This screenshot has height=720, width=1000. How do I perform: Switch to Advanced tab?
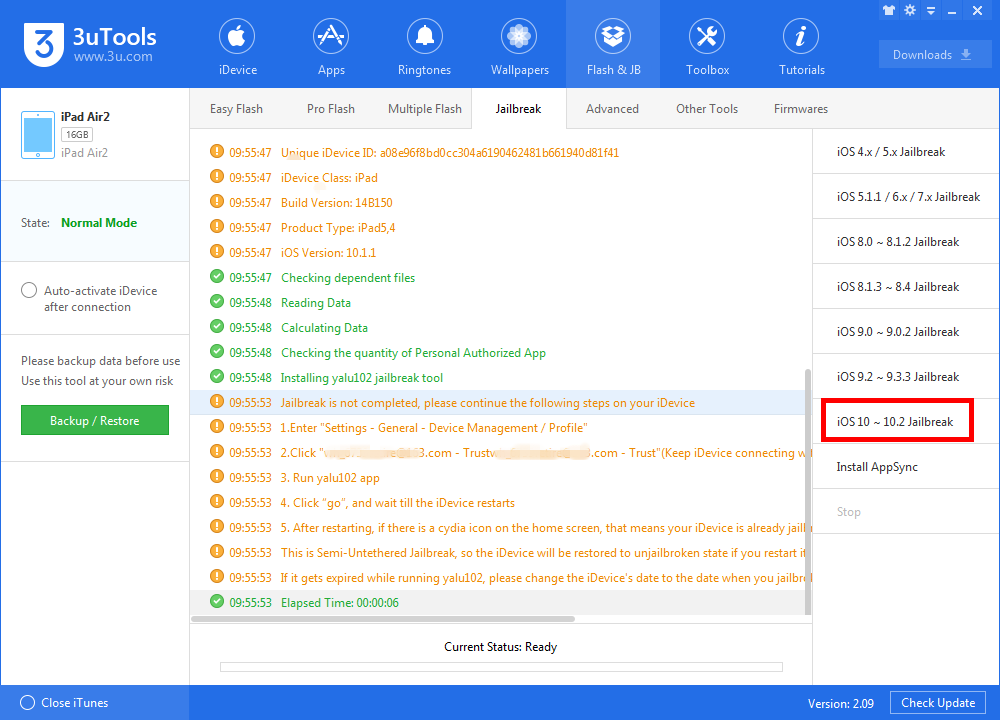612,109
